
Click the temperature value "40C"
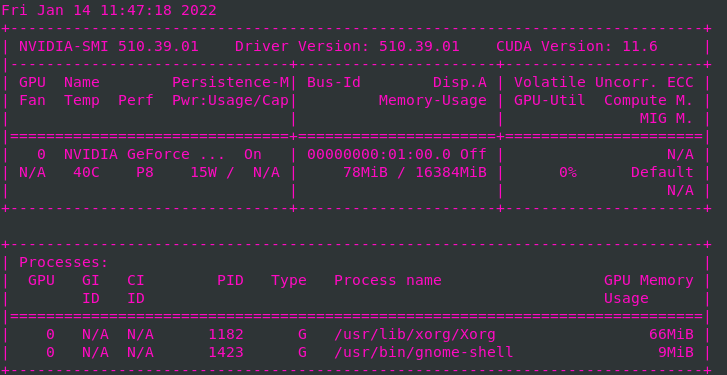coord(86,172)
